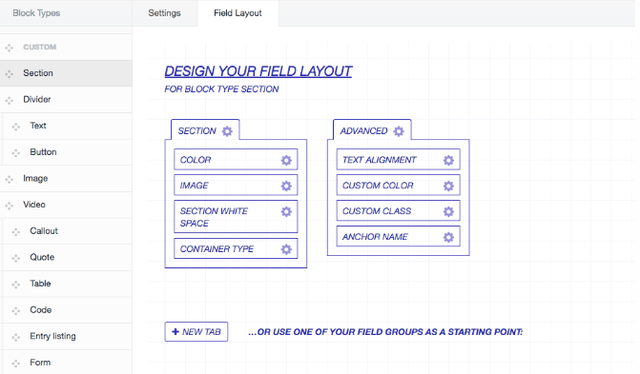Click the move handle next to Text
This screenshot has width=640, height=374.
click(16, 127)
